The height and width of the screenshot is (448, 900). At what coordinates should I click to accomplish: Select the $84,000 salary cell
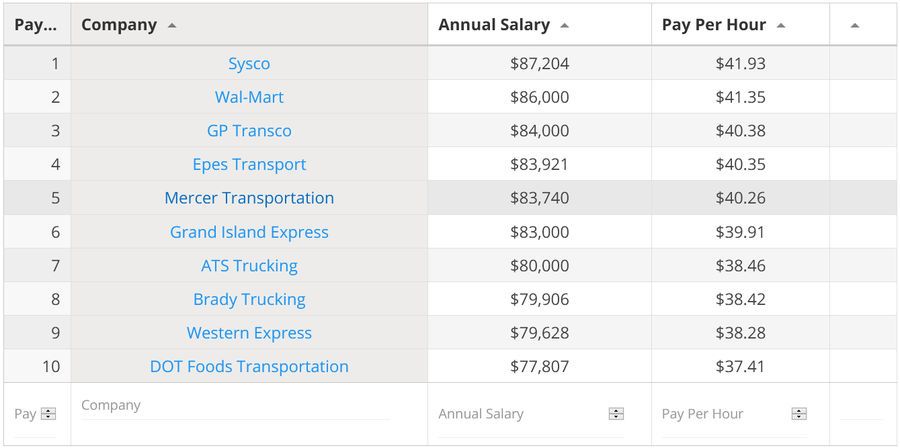[540, 131]
